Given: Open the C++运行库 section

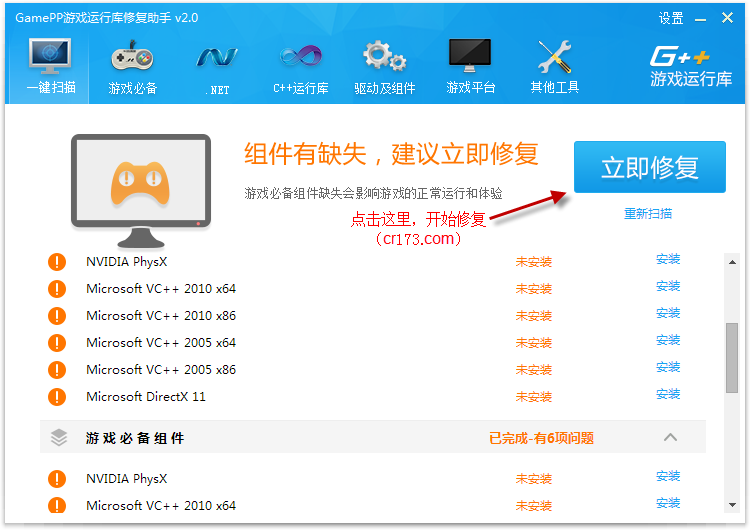Looking at the screenshot, I should click(x=300, y=66).
